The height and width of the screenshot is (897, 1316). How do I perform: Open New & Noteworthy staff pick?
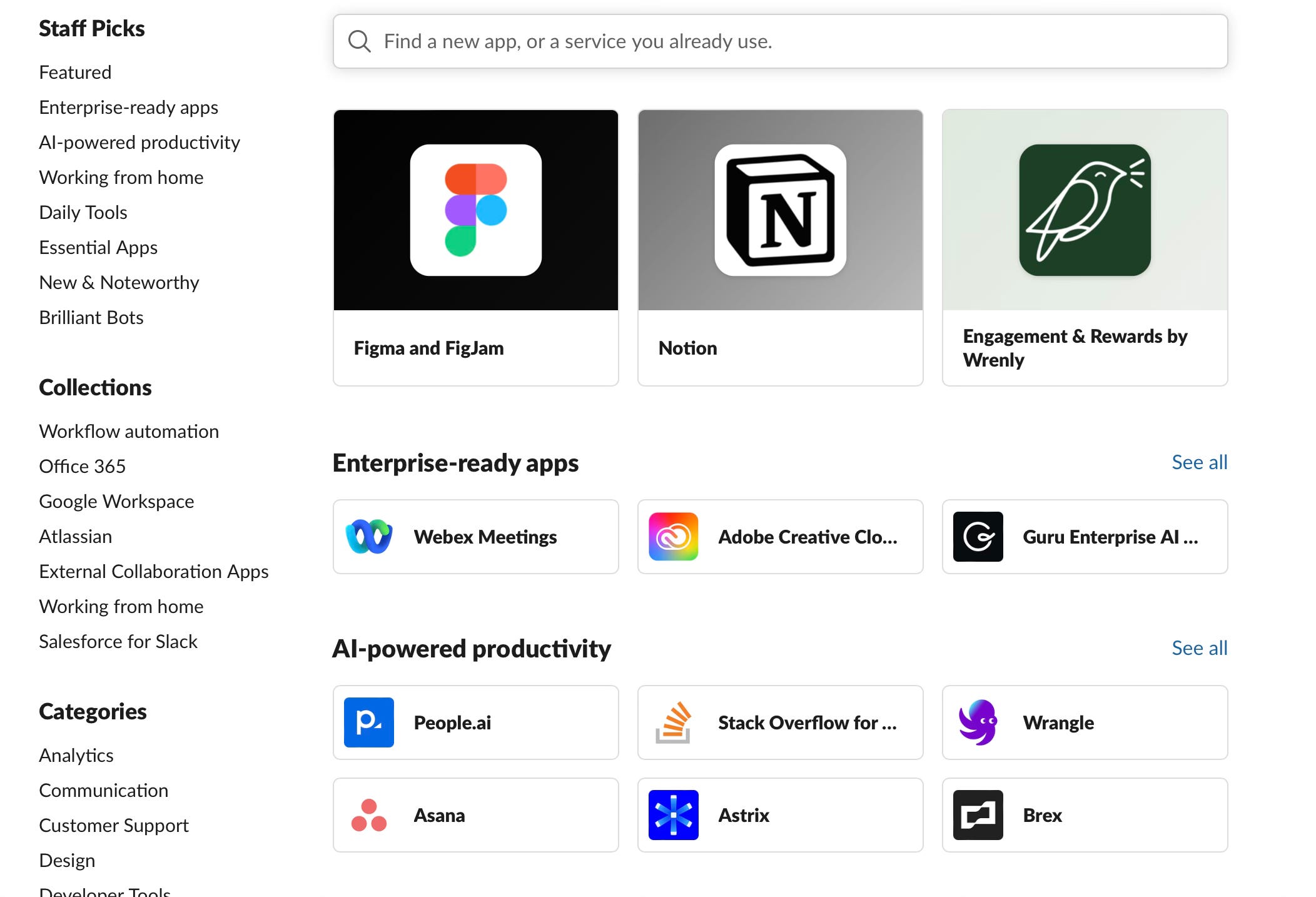119,283
